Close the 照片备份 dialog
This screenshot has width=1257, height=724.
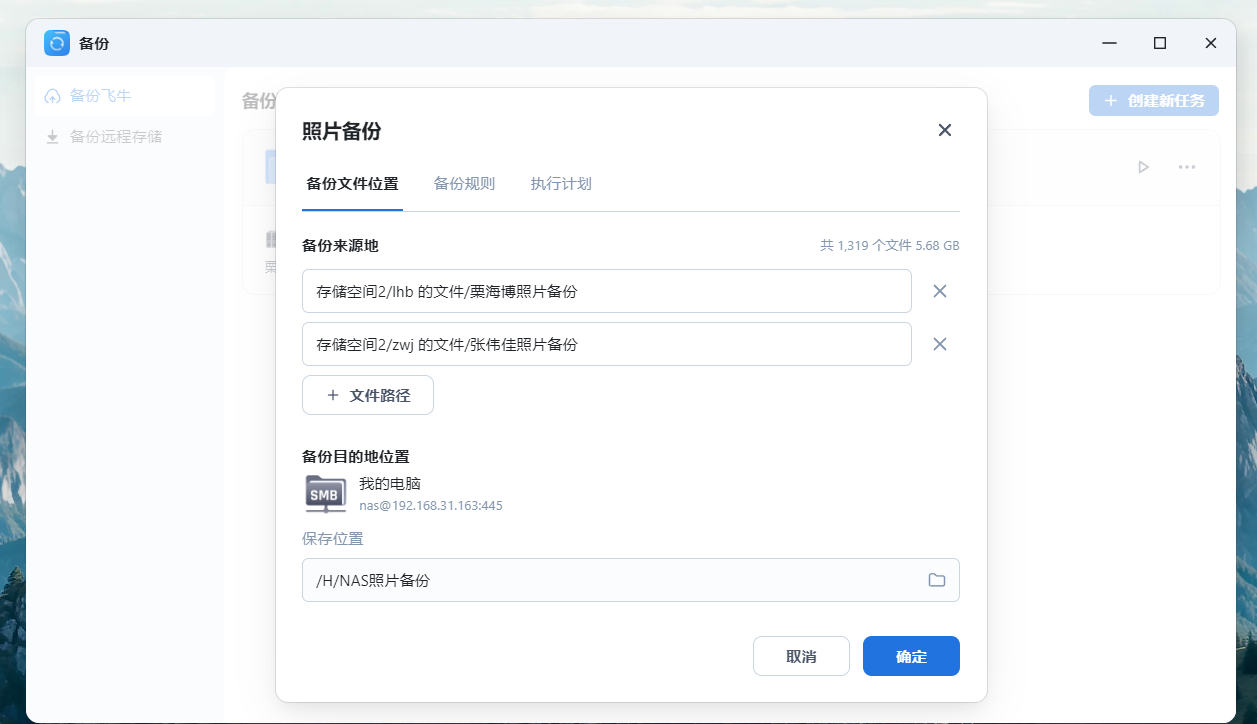coord(944,130)
